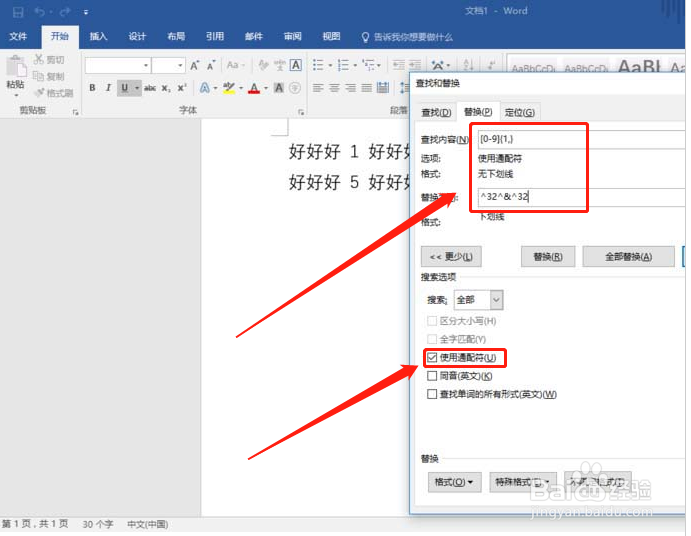Switch to the 设计 (Design) tab
Viewport: 691px width, 536px height.
pos(137,36)
